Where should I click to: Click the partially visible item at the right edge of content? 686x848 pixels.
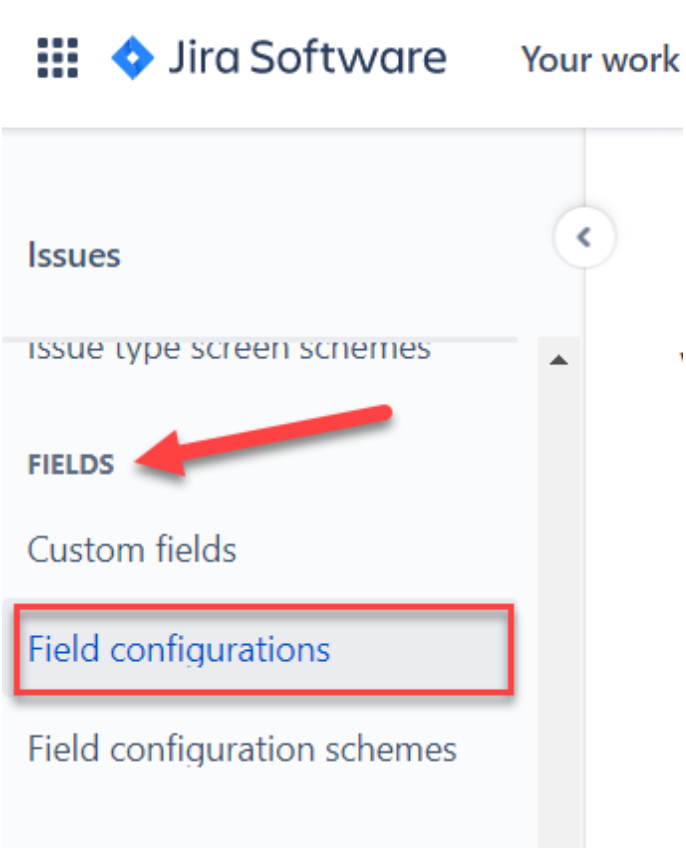pyautogui.click(x=680, y=357)
